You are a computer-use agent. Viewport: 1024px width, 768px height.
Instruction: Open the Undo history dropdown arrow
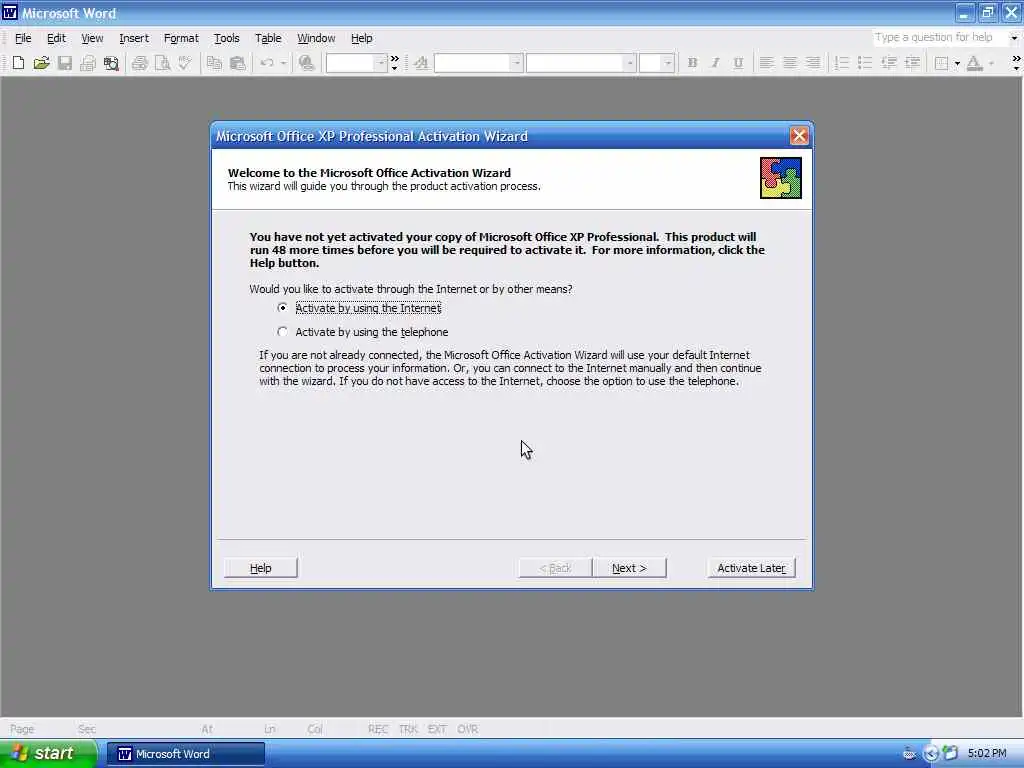[283, 63]
